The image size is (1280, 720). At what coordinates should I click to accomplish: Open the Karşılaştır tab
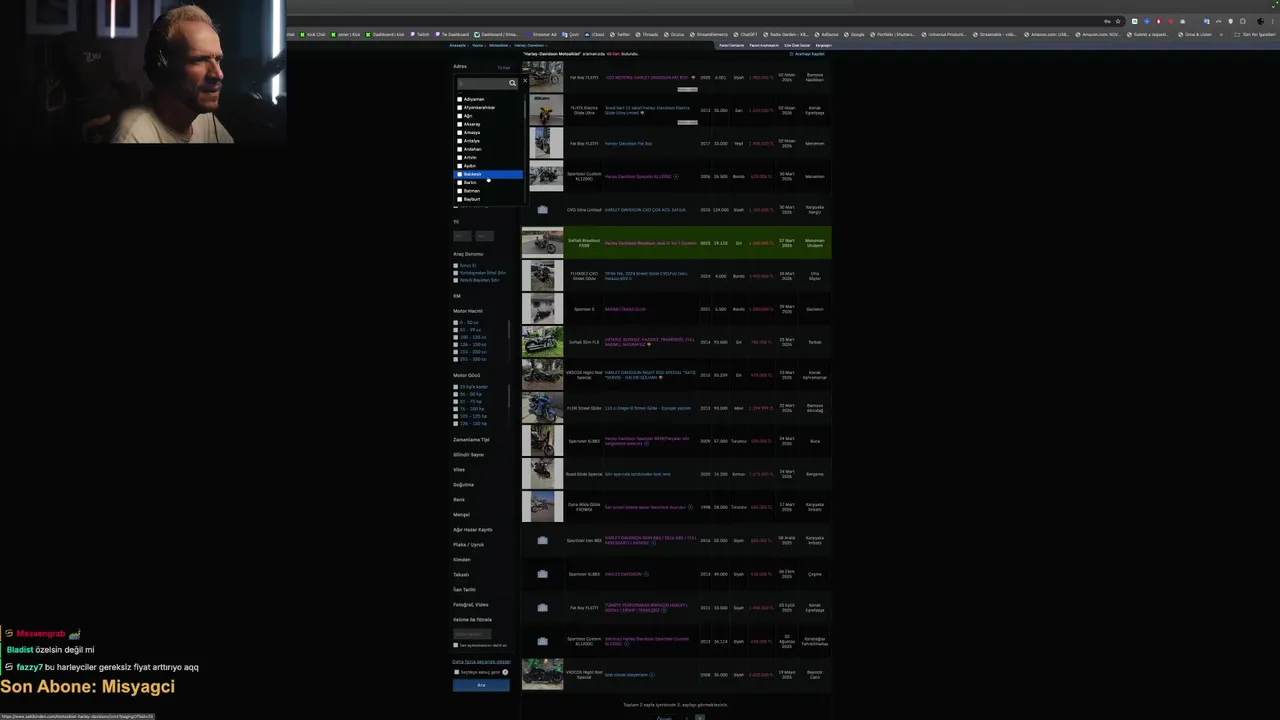[823, 45]
